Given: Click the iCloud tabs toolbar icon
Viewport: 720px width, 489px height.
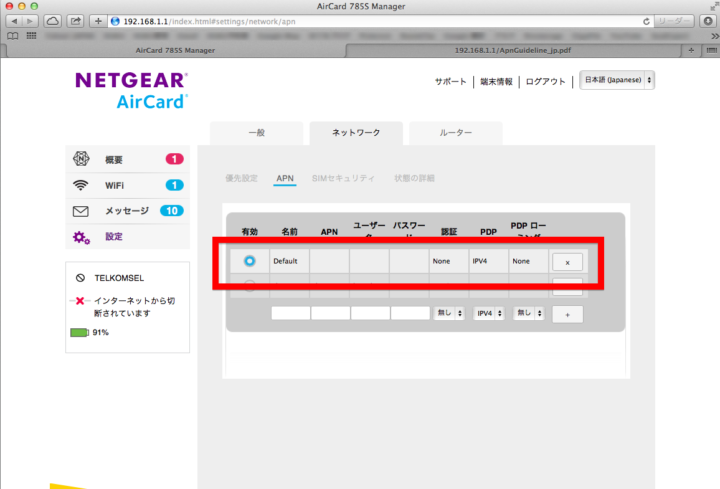Looking at the screenshot, I should click(x=52, y=21).
